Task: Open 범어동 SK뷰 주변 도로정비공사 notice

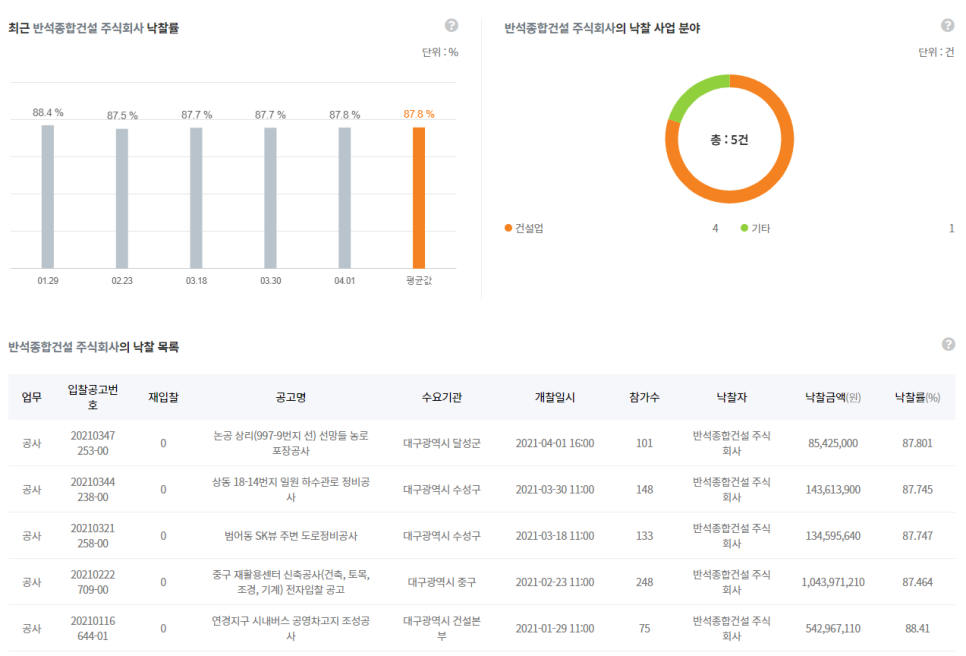Action: [x=291, y=535]
